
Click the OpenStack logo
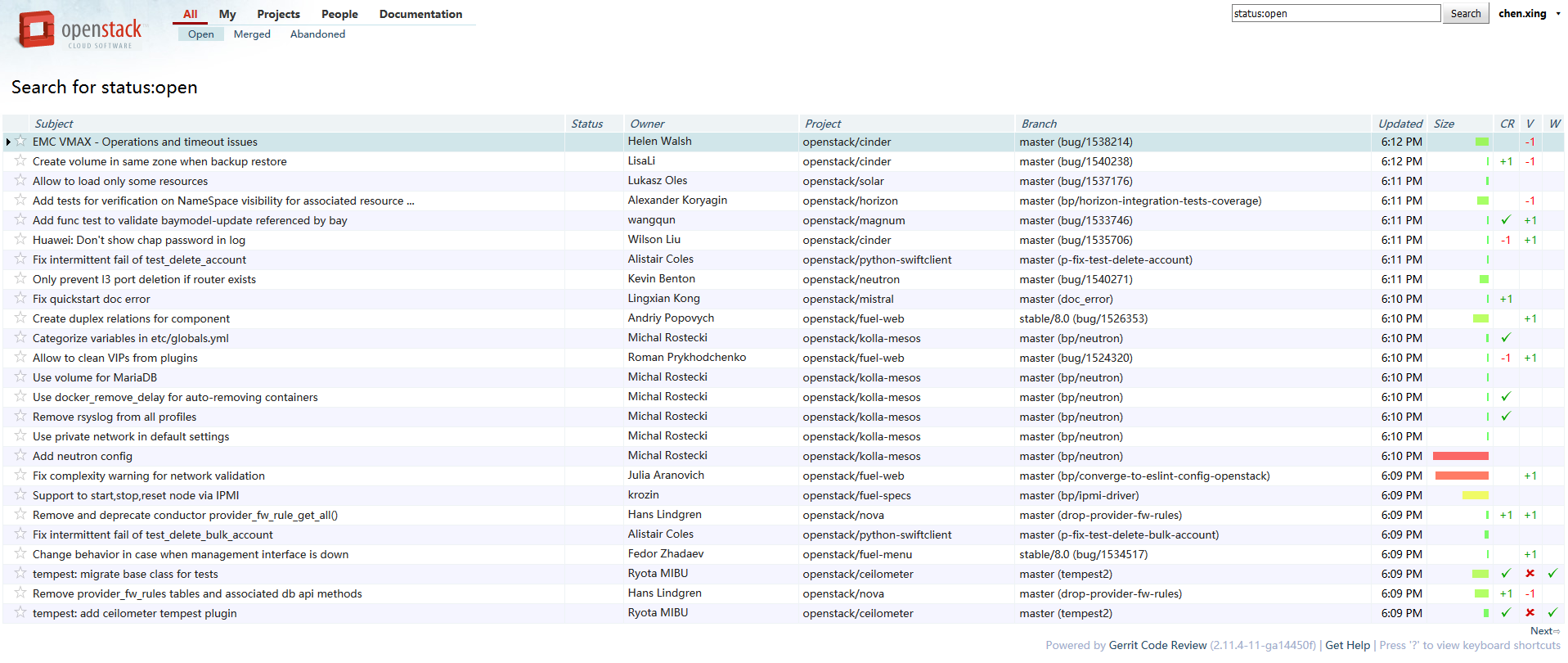coord(79,30)
